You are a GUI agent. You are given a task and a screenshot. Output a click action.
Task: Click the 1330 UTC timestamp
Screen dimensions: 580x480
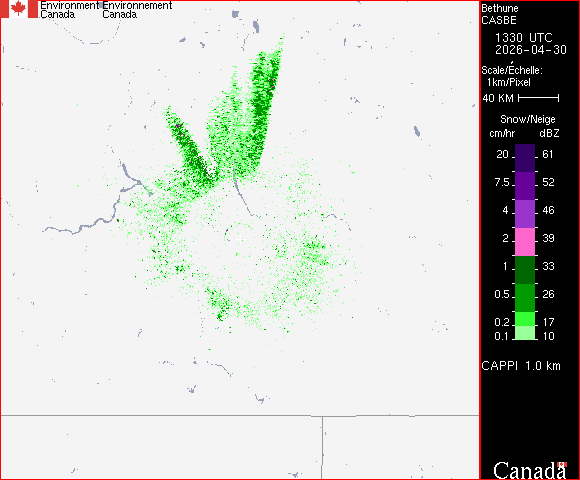click(523, 38)
